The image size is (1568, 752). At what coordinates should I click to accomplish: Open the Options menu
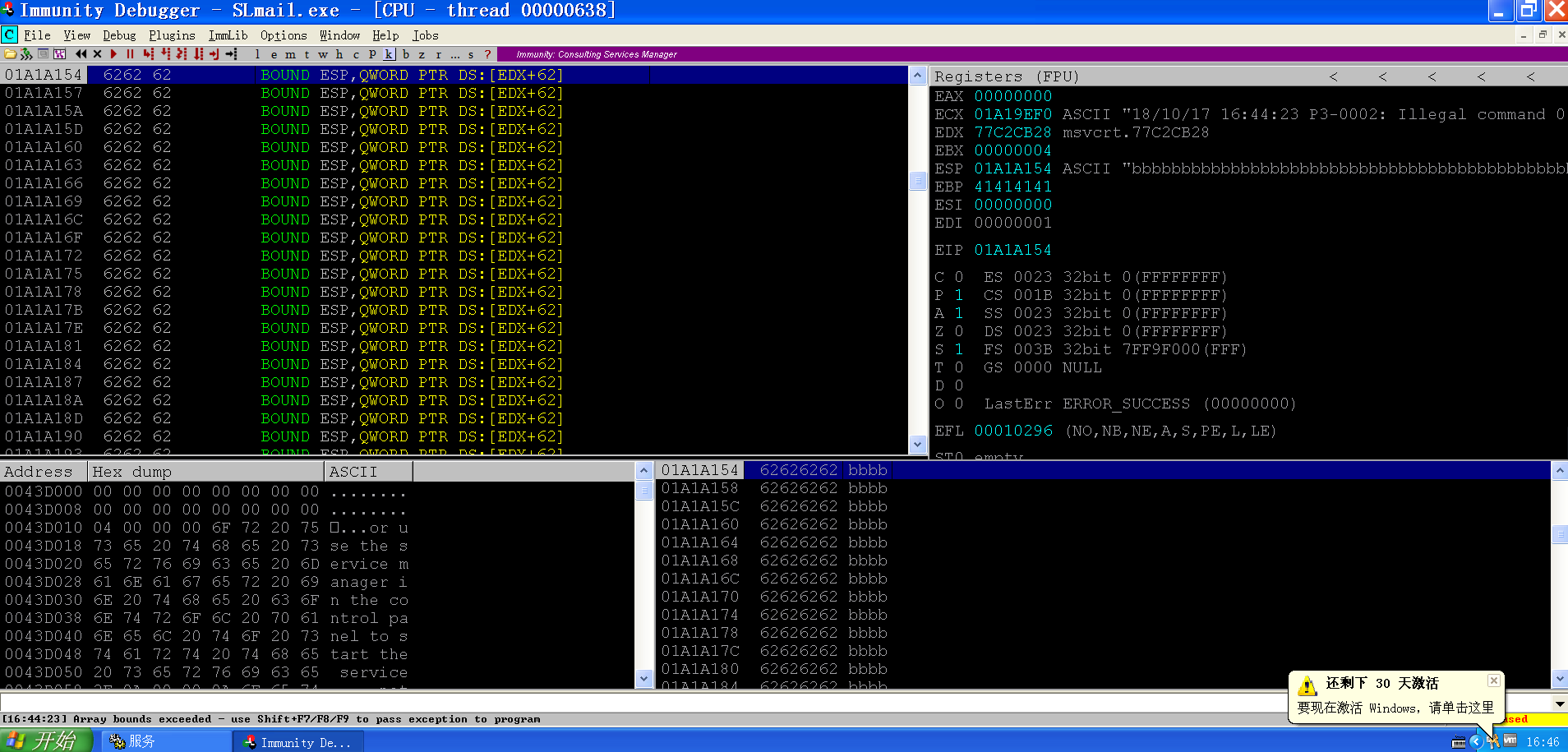pos(284,35)
